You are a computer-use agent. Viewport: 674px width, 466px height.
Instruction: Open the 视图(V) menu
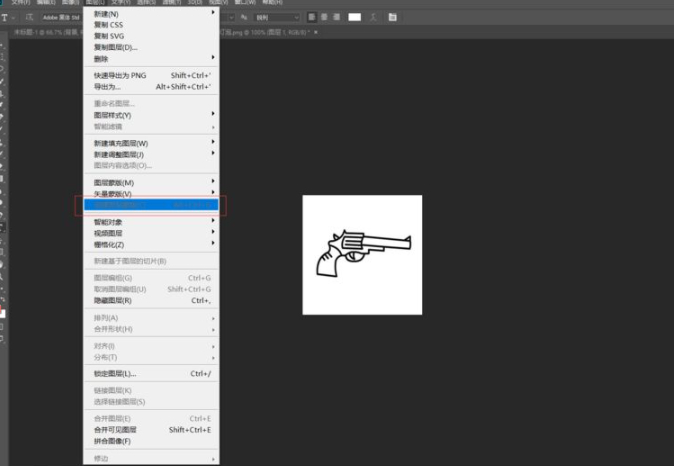pos(218,2)
